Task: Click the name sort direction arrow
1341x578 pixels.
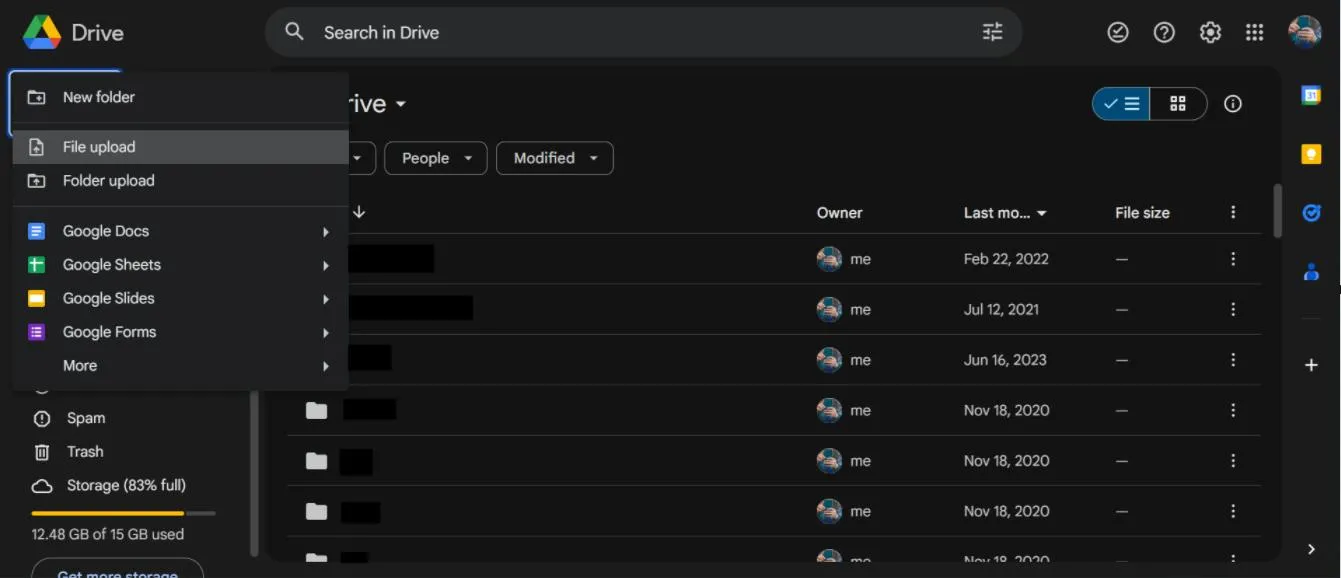Action: pyautogui.click(x=359, y=212)
